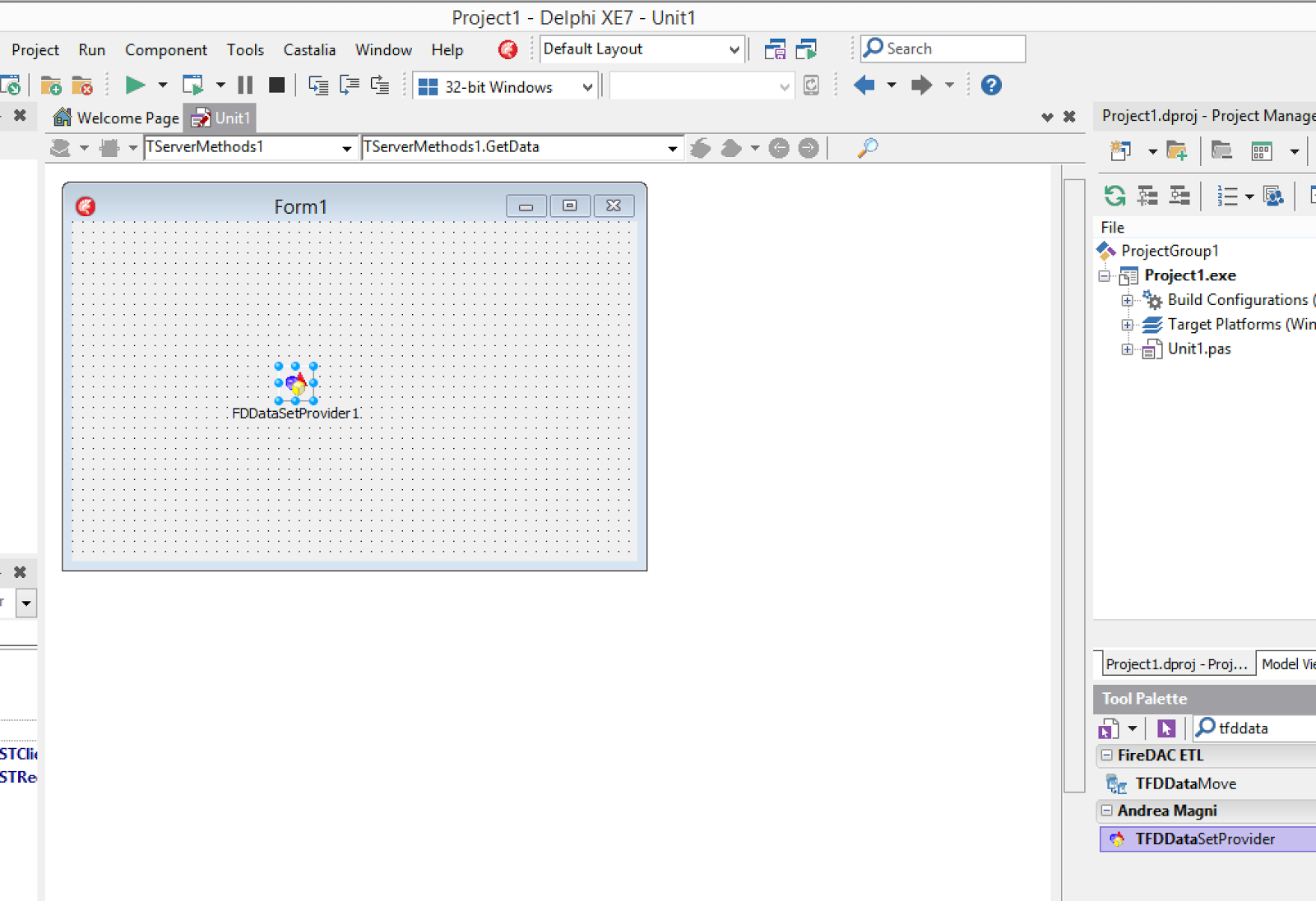
Task: Click the Step Over debugging icon
Action: [350, 85]
